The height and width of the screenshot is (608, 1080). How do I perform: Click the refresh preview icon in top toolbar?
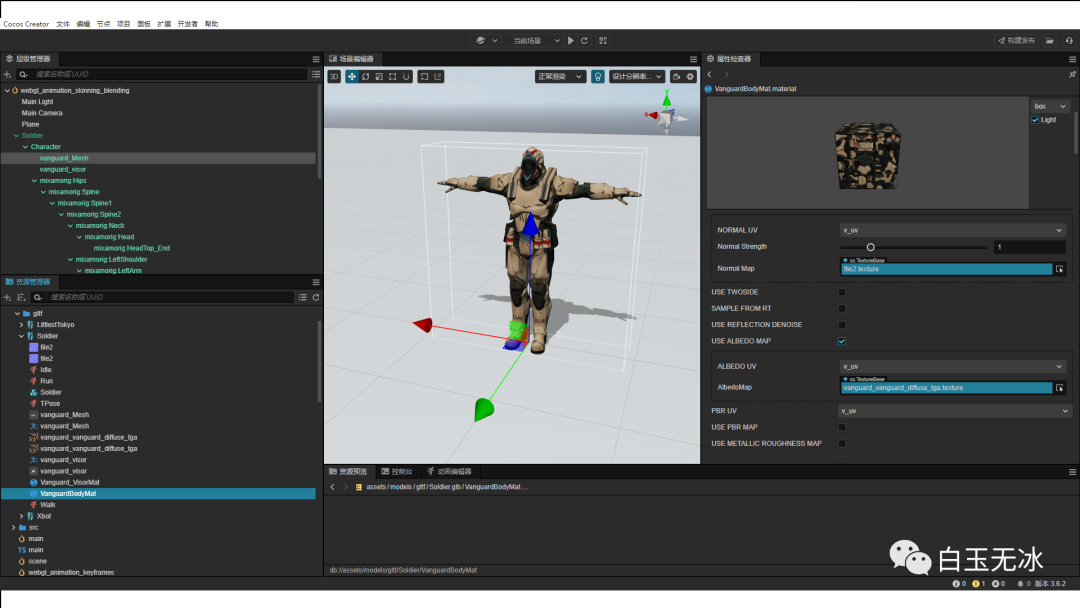coord(584,41)
